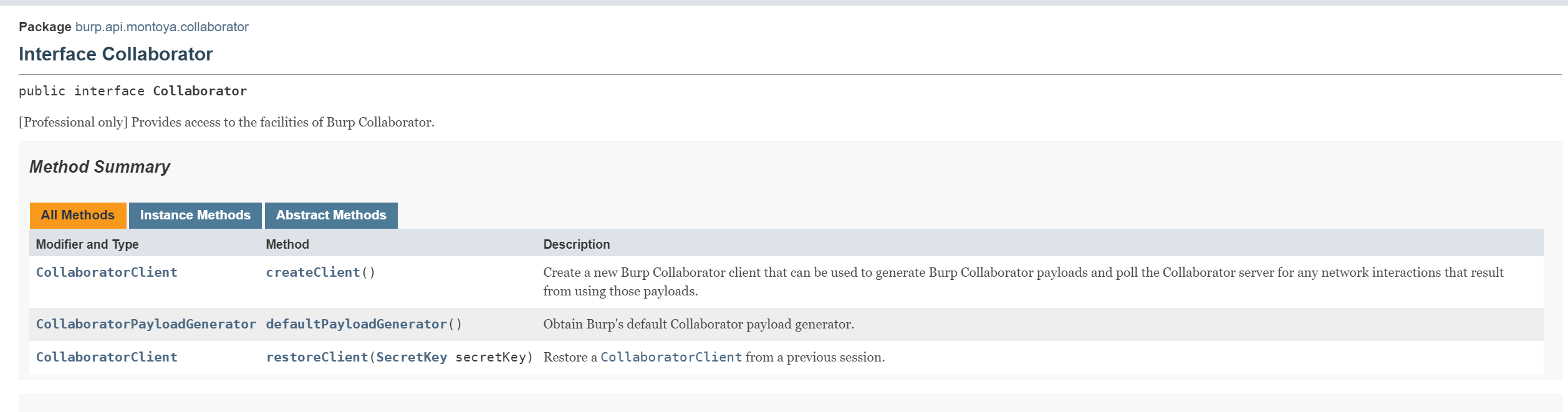Open the CollaboratorPayloadGenerator type link
The image size is (1568, 412).
pos(146,324)
